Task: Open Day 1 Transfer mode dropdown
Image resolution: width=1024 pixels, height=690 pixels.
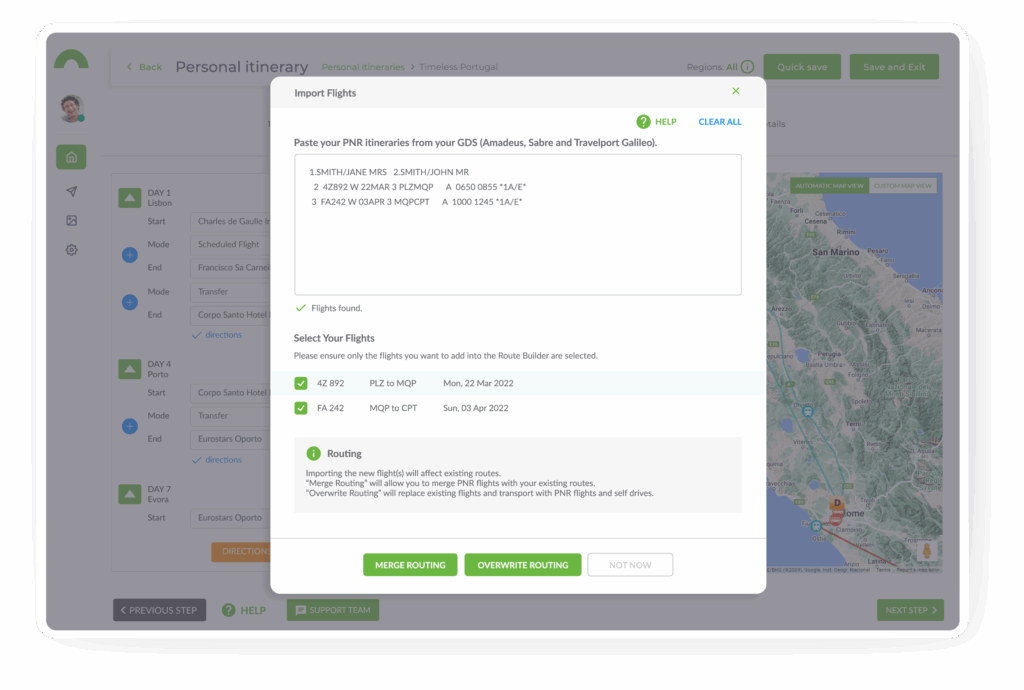Action: coord(231,292)
